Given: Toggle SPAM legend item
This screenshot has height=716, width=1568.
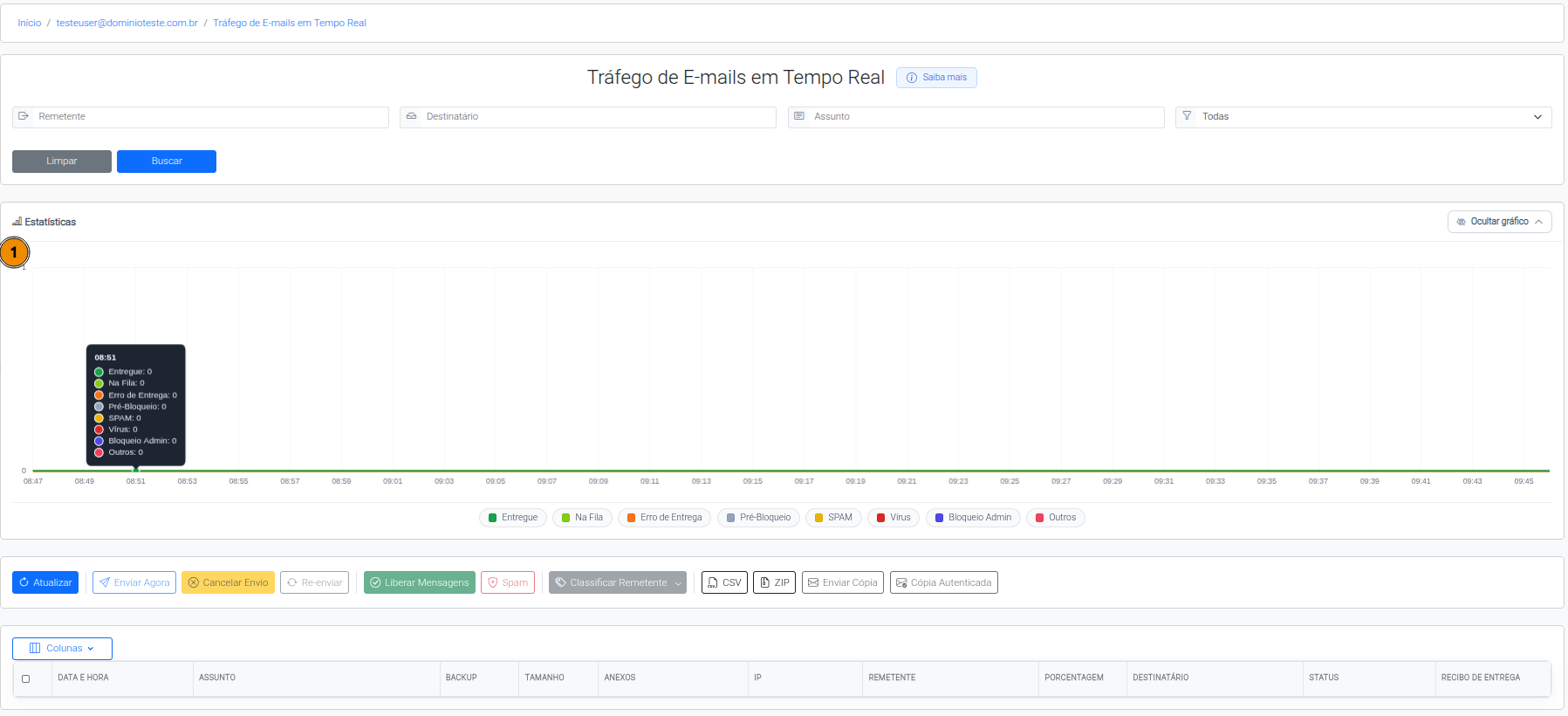Looking at the screenshot, I should [x=833, y=518].
